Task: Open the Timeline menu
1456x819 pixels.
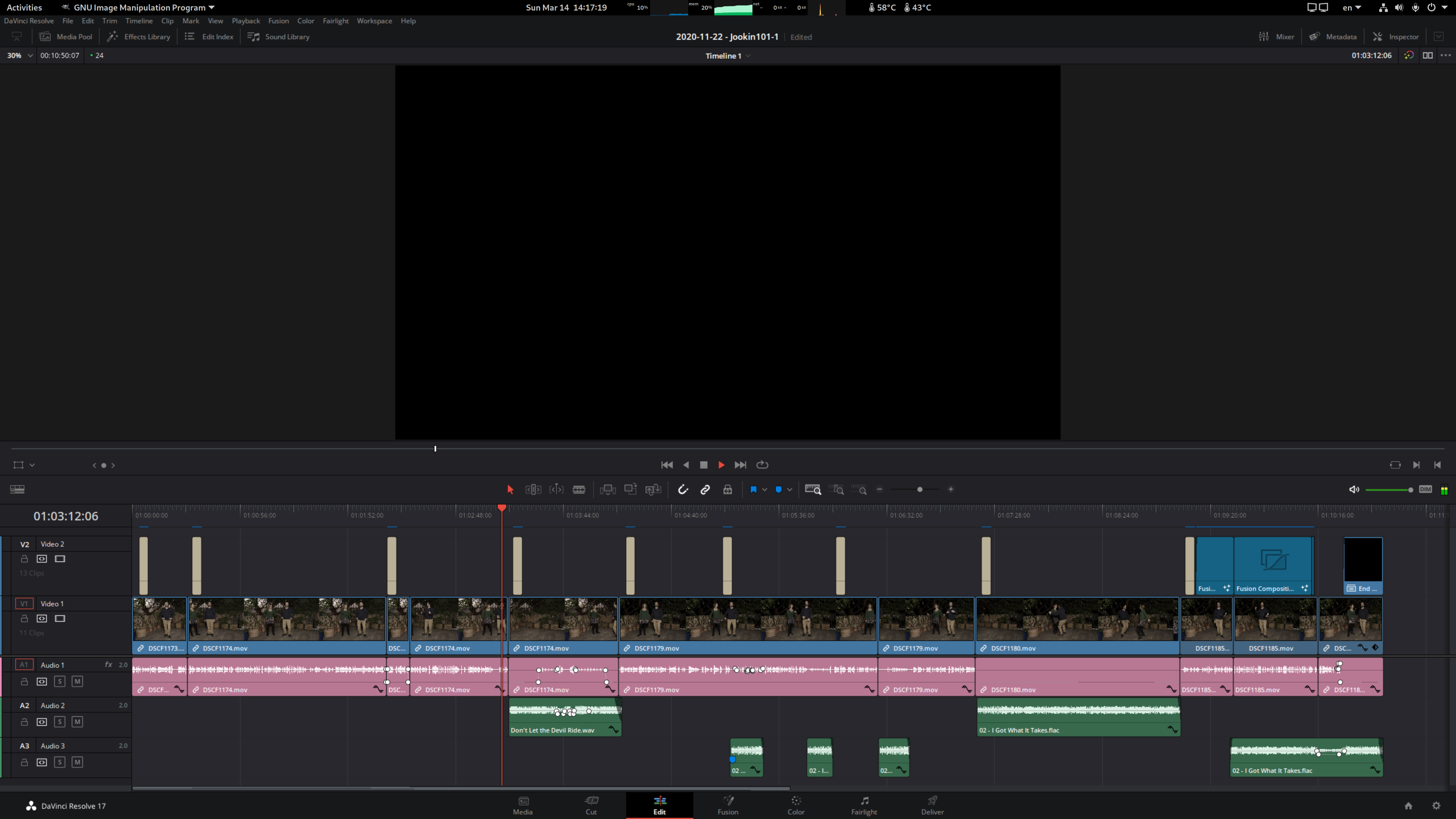Action: (138, 21)
